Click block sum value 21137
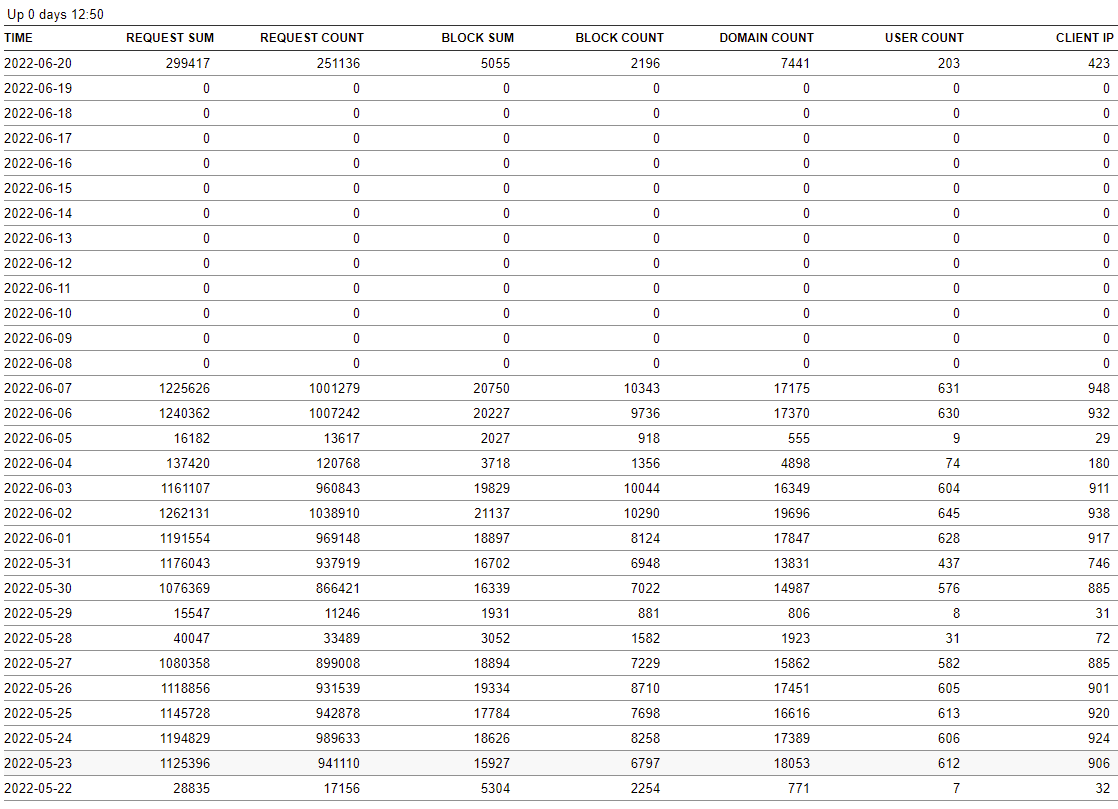This screenshot has width=1118, height=809. tap(491, 513)
